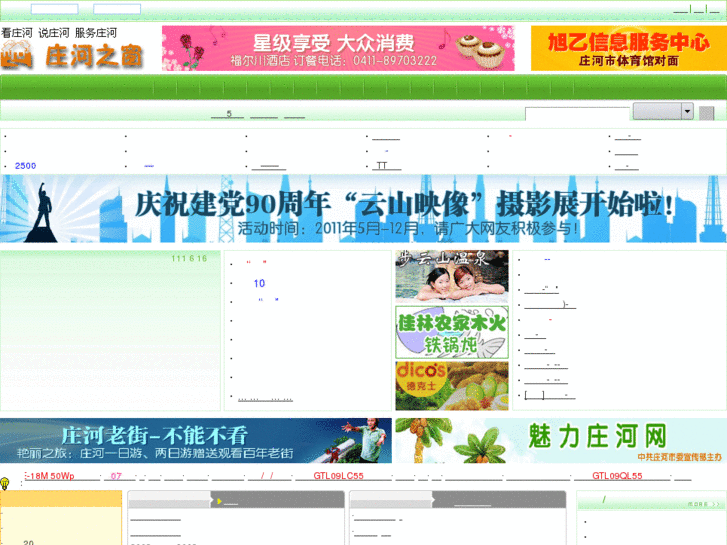The width and height of the screenshot is (727, 545).
Task: Open the dico's 德克士 ad image
Action: click(452, 385)
